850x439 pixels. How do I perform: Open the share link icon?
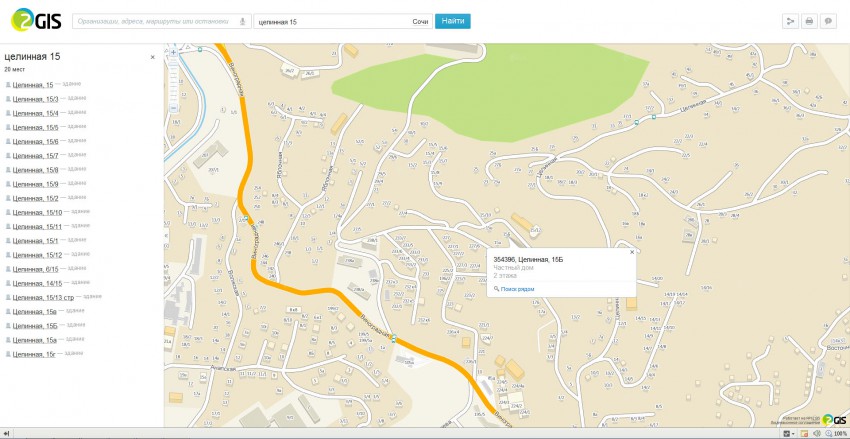coord(790,21)
